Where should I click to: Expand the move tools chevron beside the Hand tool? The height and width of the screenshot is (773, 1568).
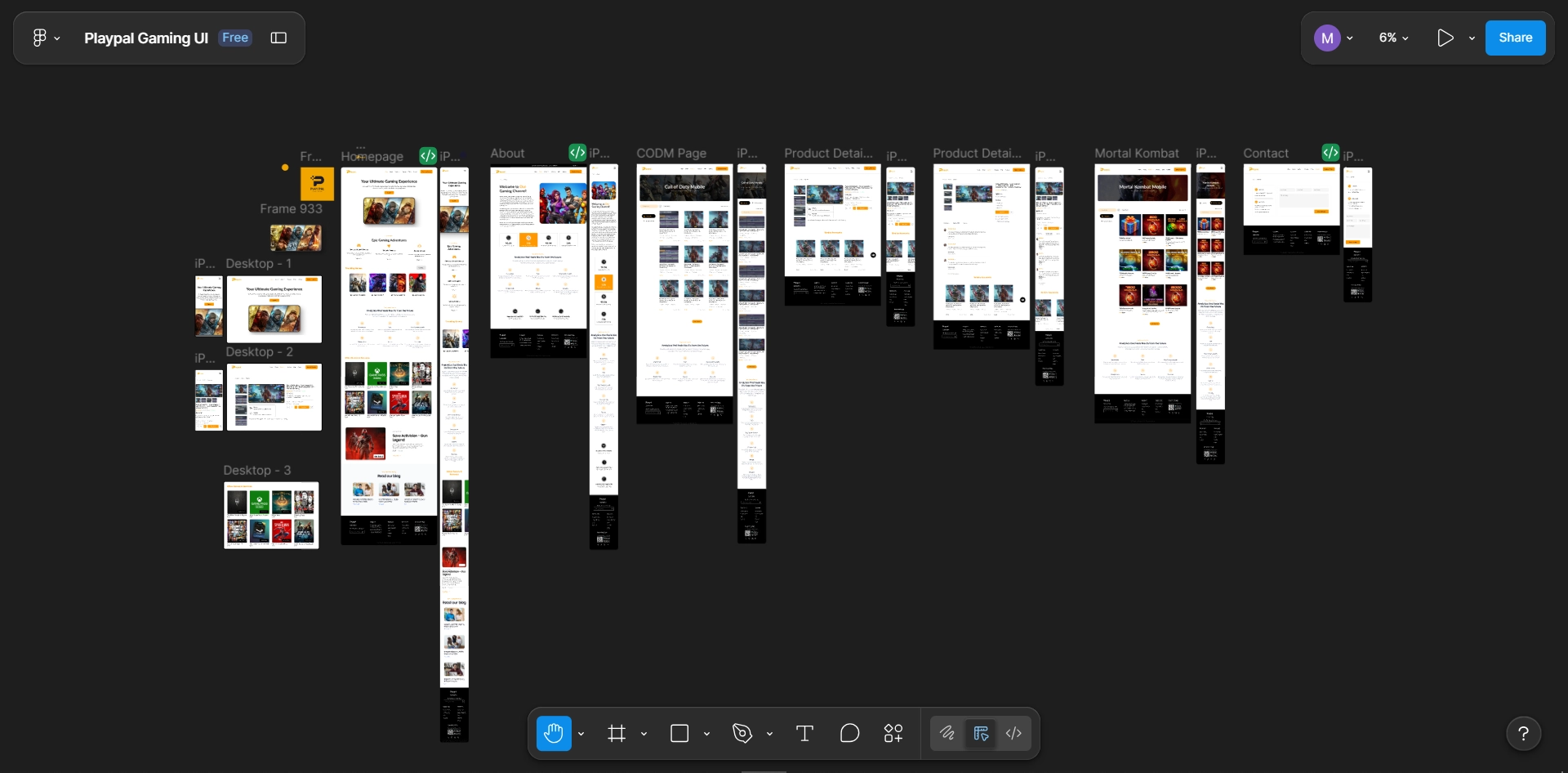coord(581,734)
